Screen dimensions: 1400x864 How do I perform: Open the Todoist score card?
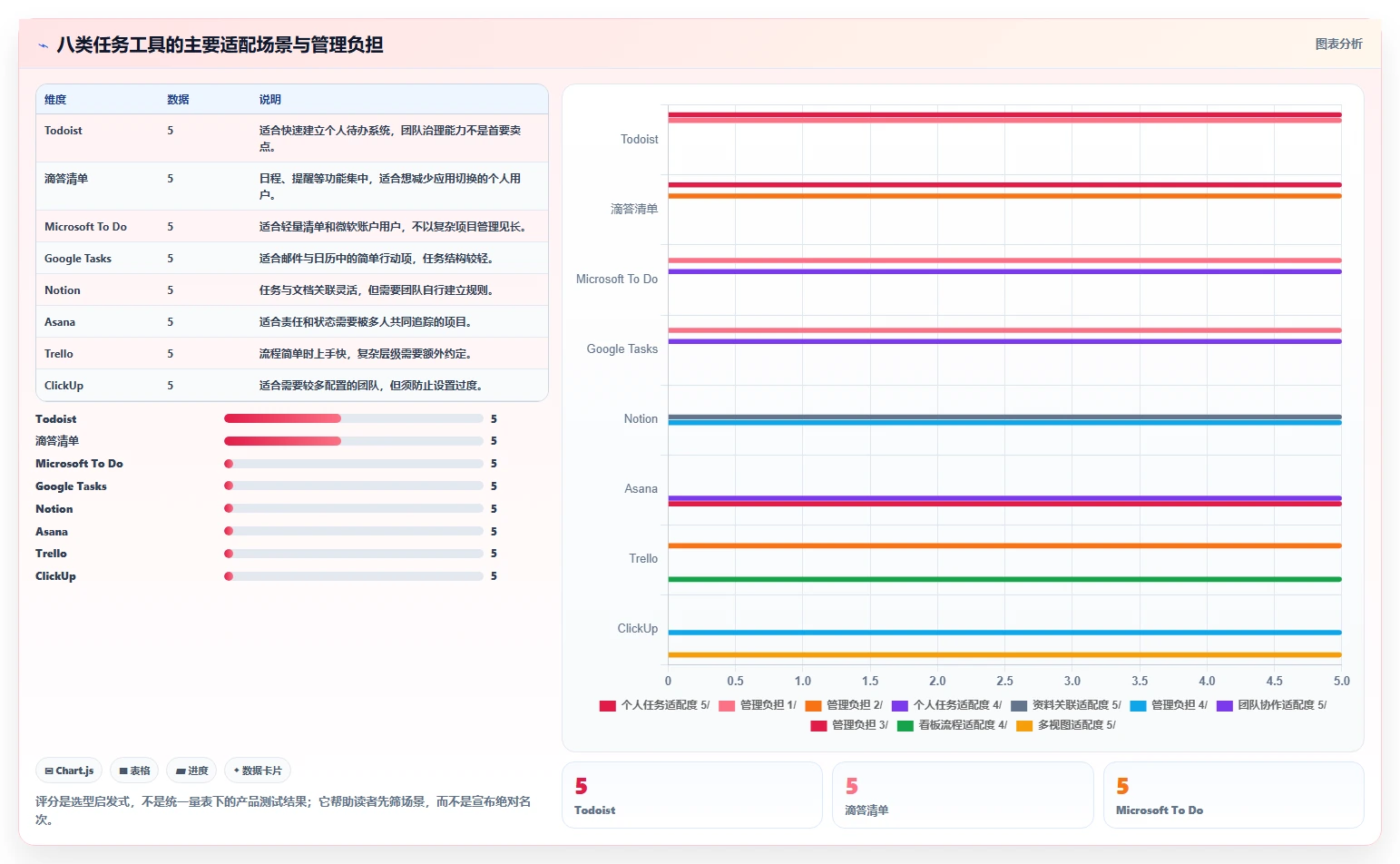pyautogui.click(x=692, y=795)
